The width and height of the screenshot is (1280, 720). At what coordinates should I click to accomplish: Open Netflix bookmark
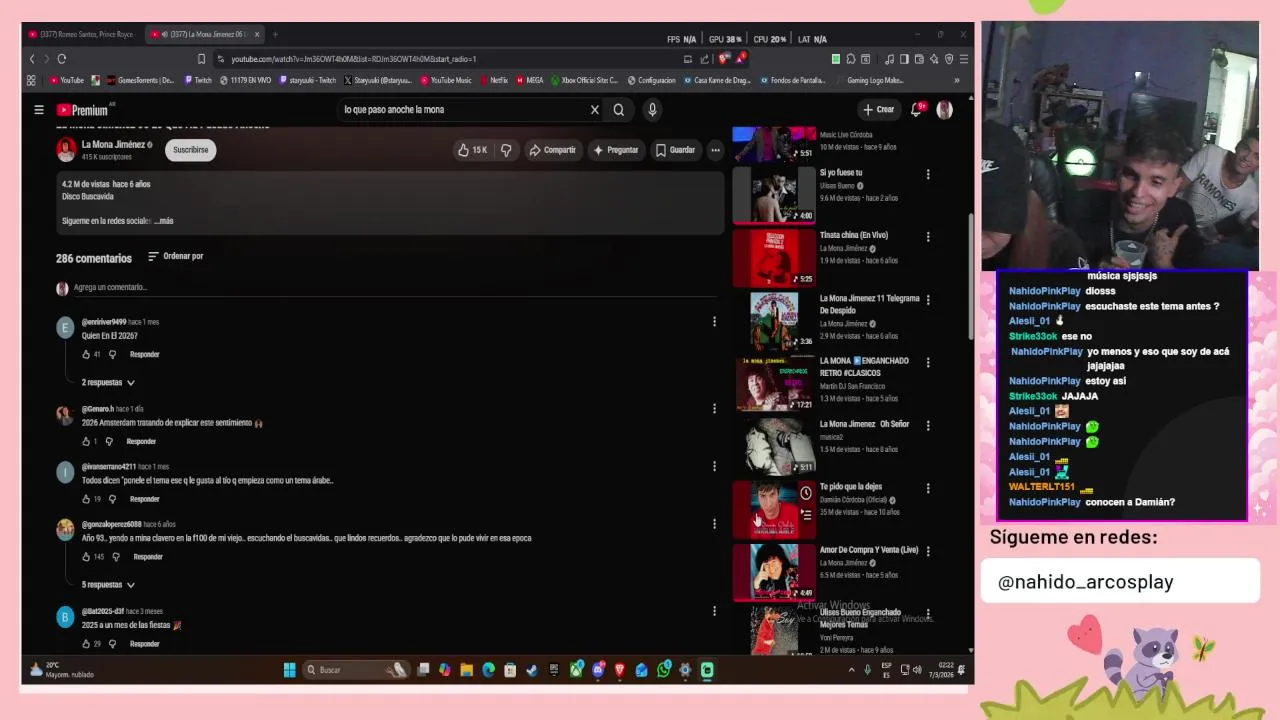point(494,80)
